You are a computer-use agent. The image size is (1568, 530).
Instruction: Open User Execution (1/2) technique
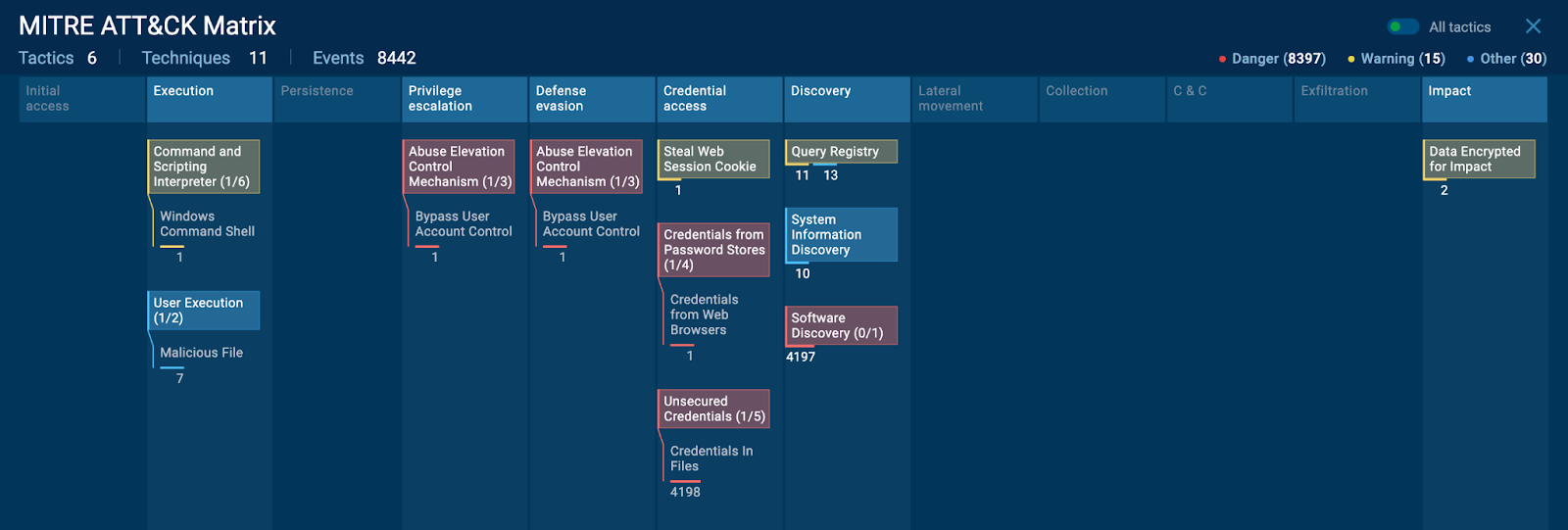tap(204, 311)
